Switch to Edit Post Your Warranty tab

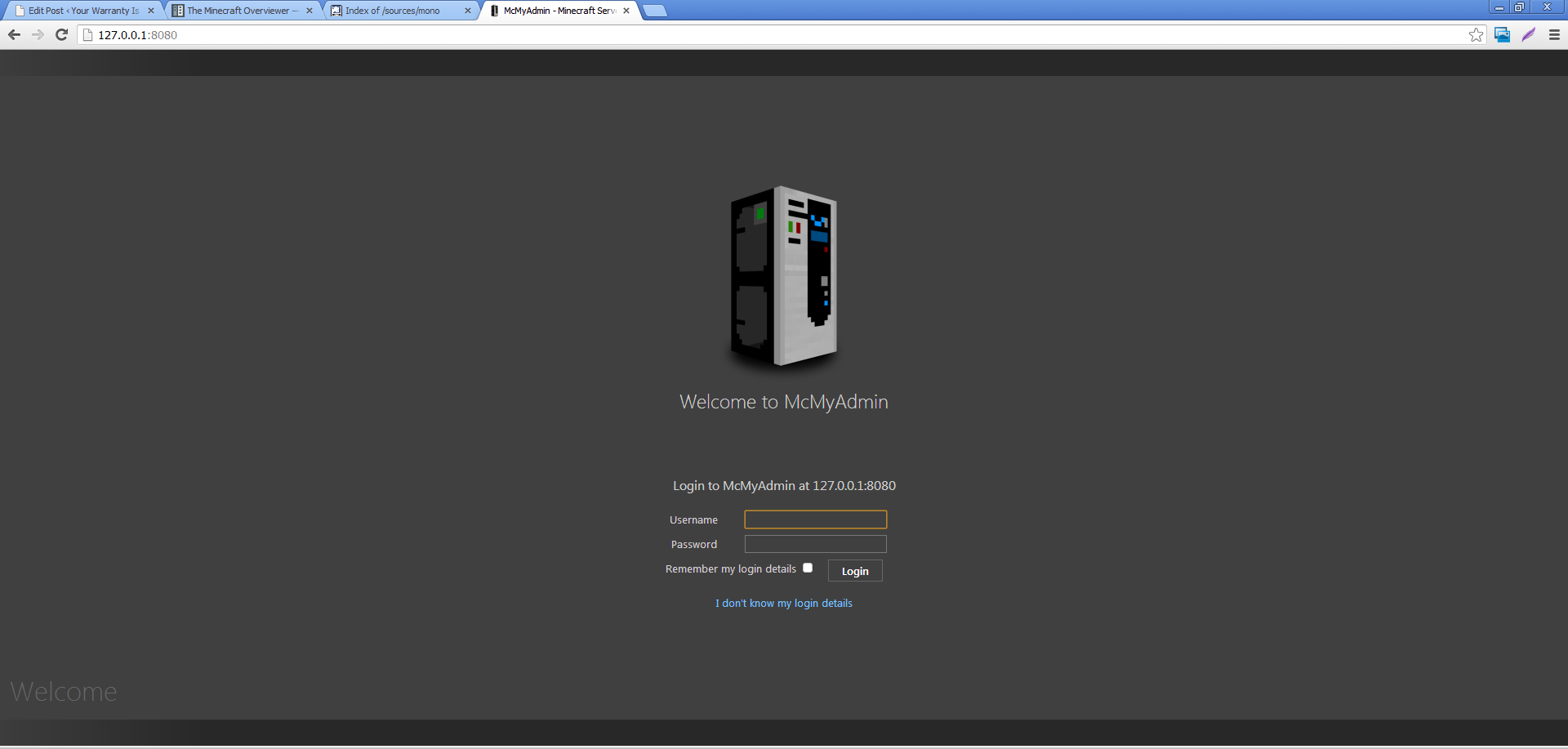pyautogui.click(x=83, y=11)
